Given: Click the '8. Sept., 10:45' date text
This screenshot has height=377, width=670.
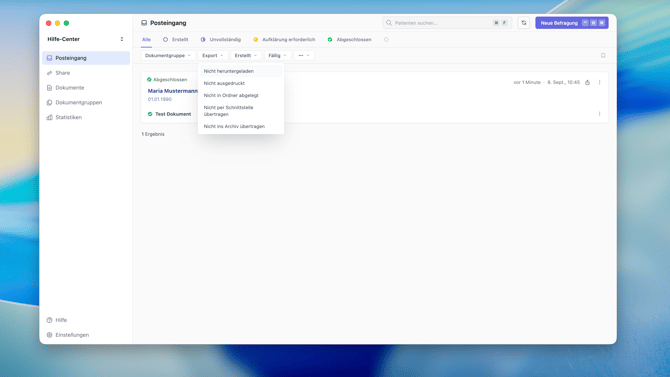Looking at the screenshot, I should pos(564,82).
